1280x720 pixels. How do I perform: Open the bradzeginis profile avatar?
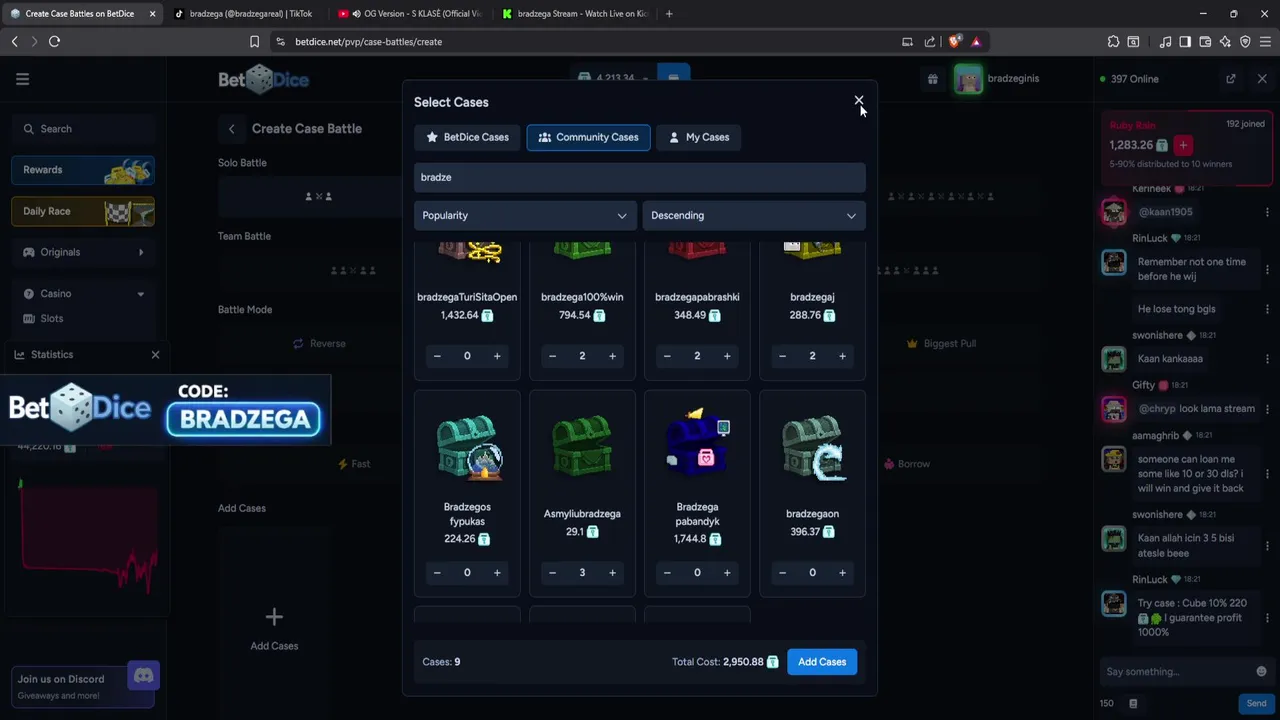click(x=968, y=79)
